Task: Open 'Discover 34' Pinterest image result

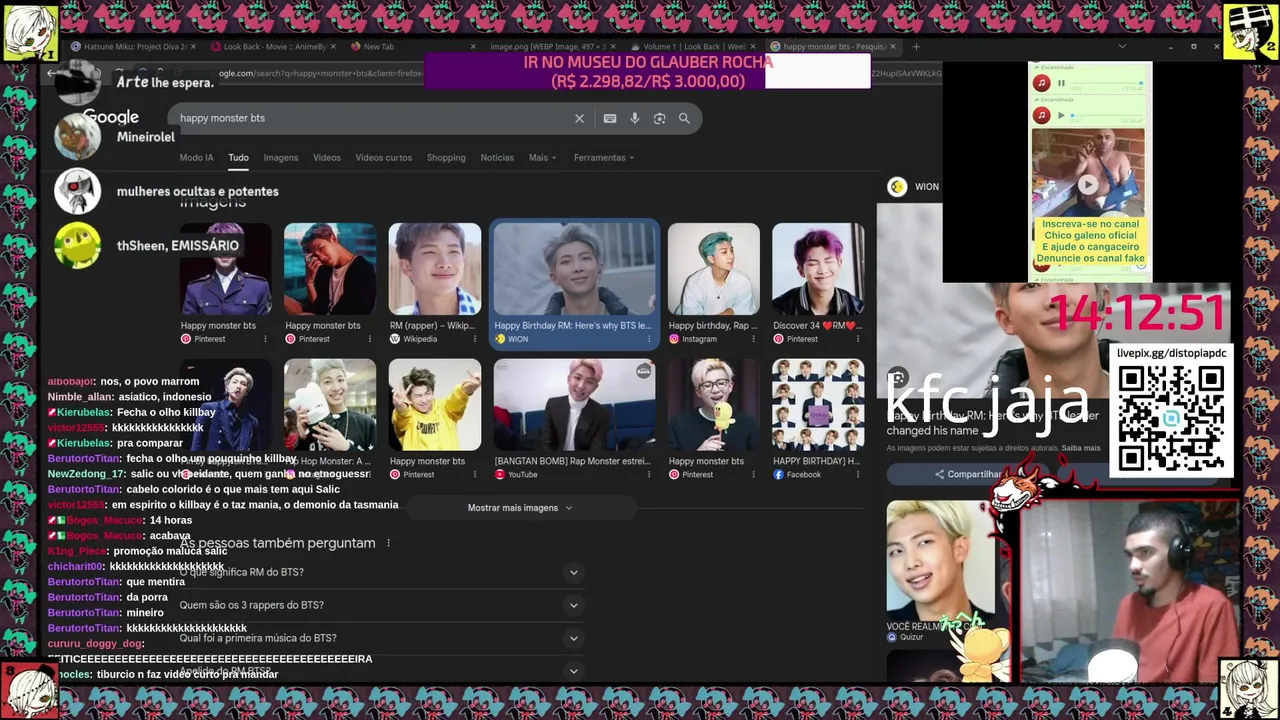Action: [818, 284]
